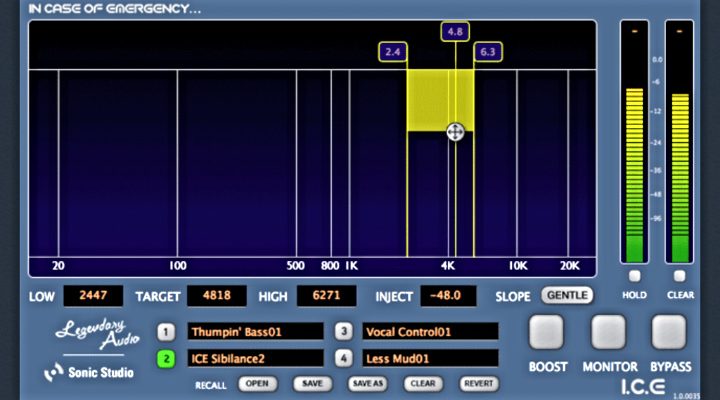
Task: Click the LOW frequency field showing 2447
Action: [93, 296]
